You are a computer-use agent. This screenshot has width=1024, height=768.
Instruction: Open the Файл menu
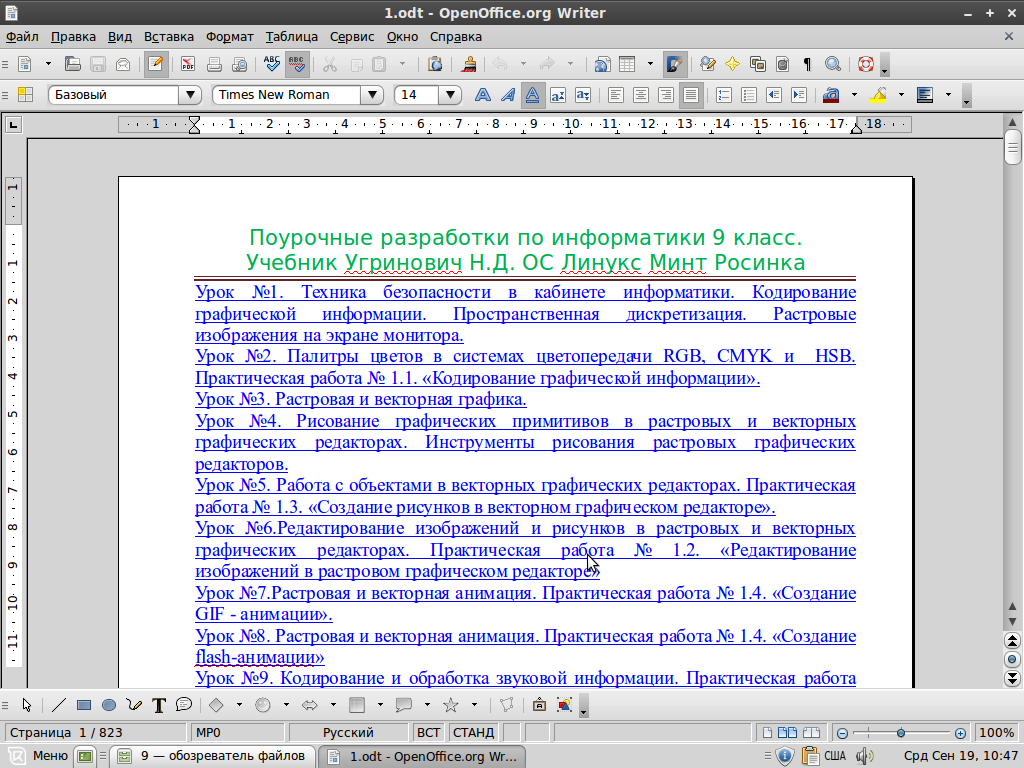pyautogui.click(x=22, y=37)
